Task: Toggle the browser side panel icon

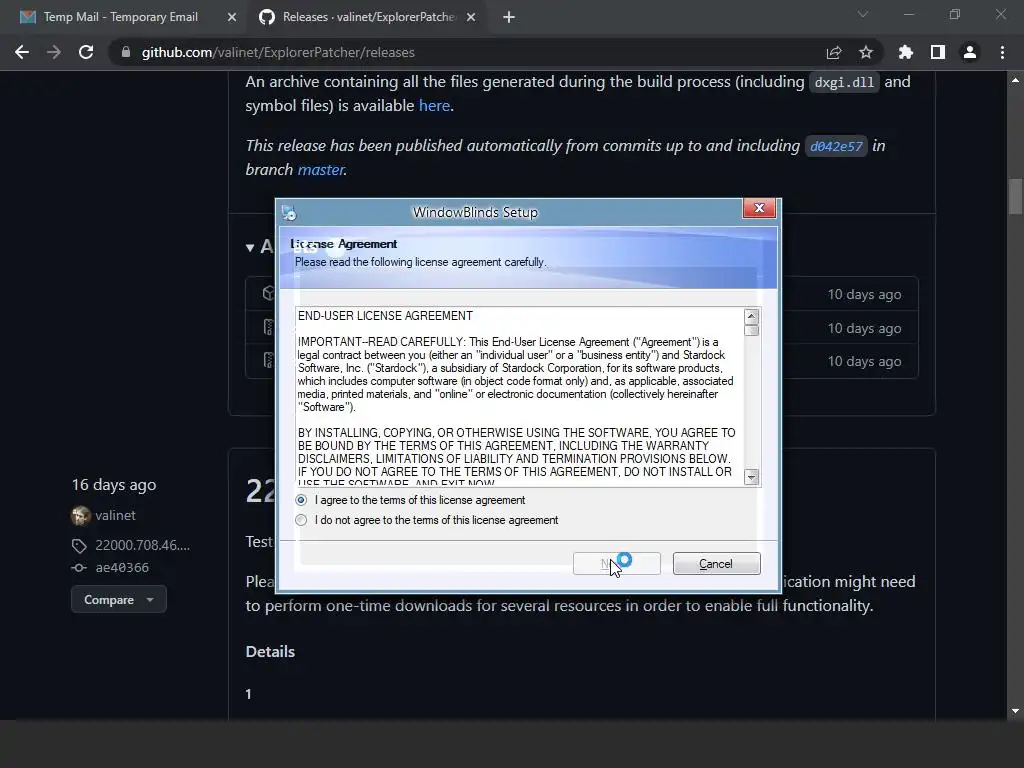Action: click(938, 52)
